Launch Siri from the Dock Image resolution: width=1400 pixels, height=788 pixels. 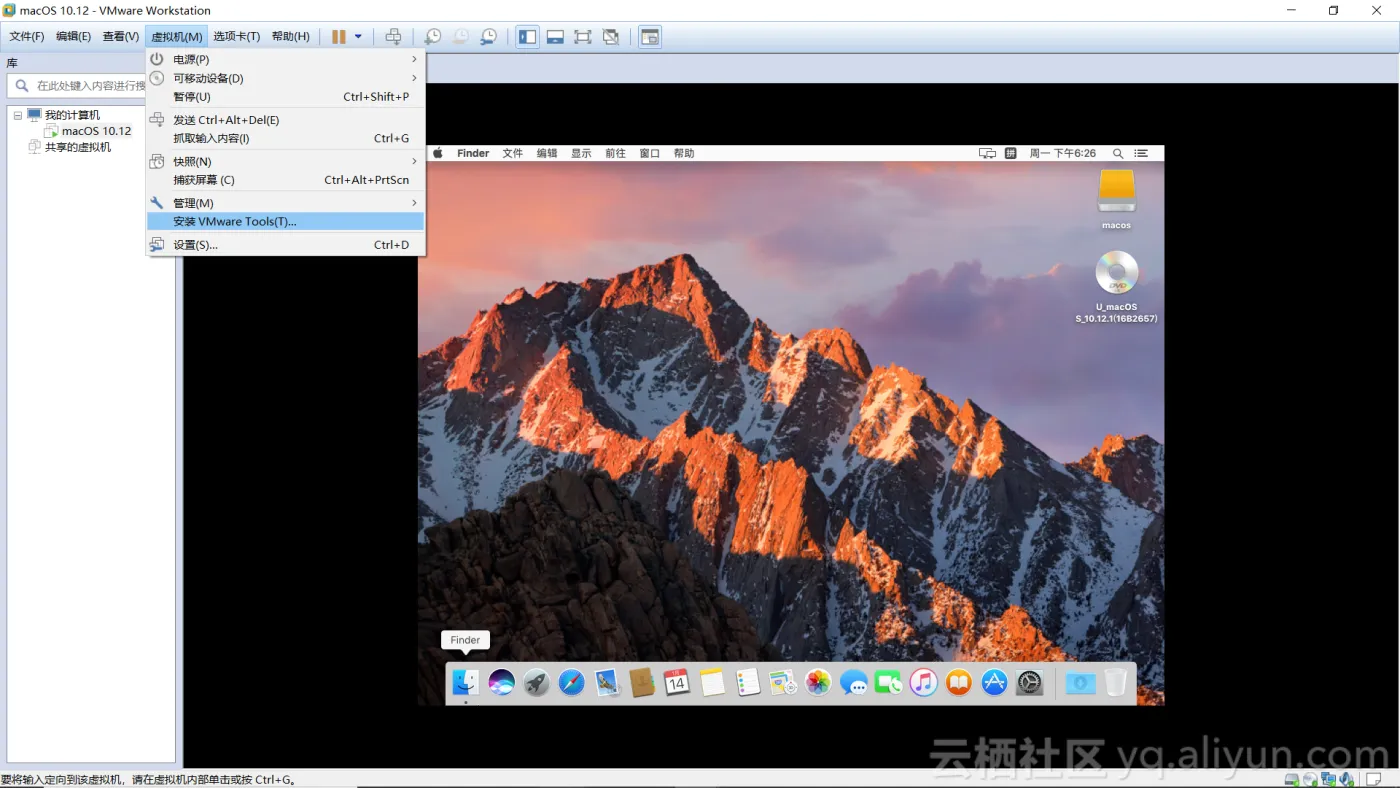(501, 683)
